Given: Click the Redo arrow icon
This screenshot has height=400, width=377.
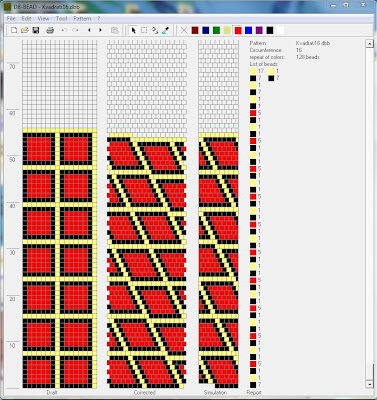Looking at the screenshot, I should tap(76, 30).
